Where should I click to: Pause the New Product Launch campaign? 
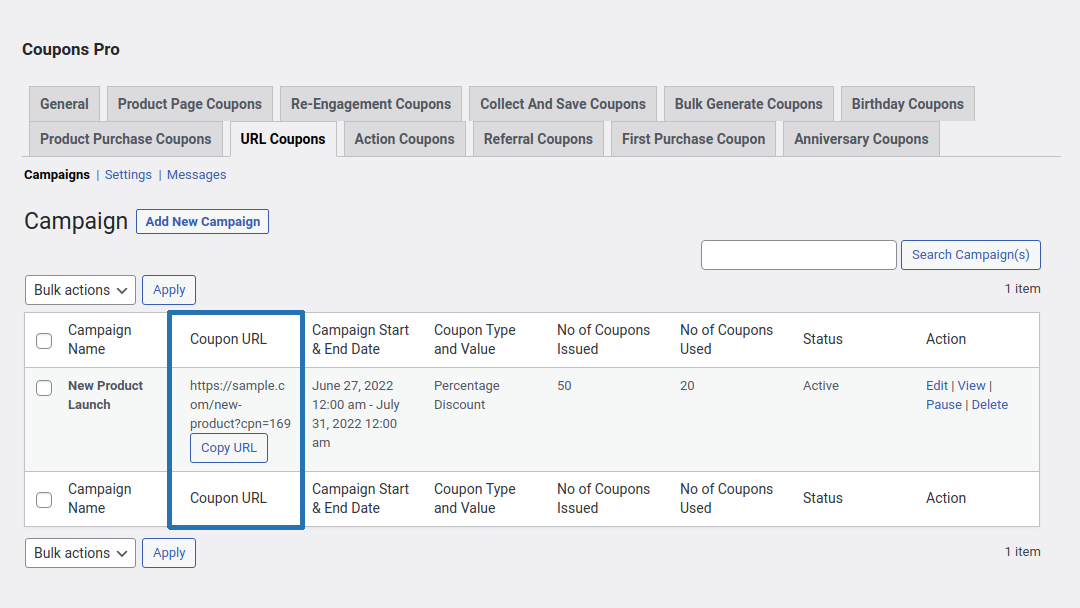point(944,404)
